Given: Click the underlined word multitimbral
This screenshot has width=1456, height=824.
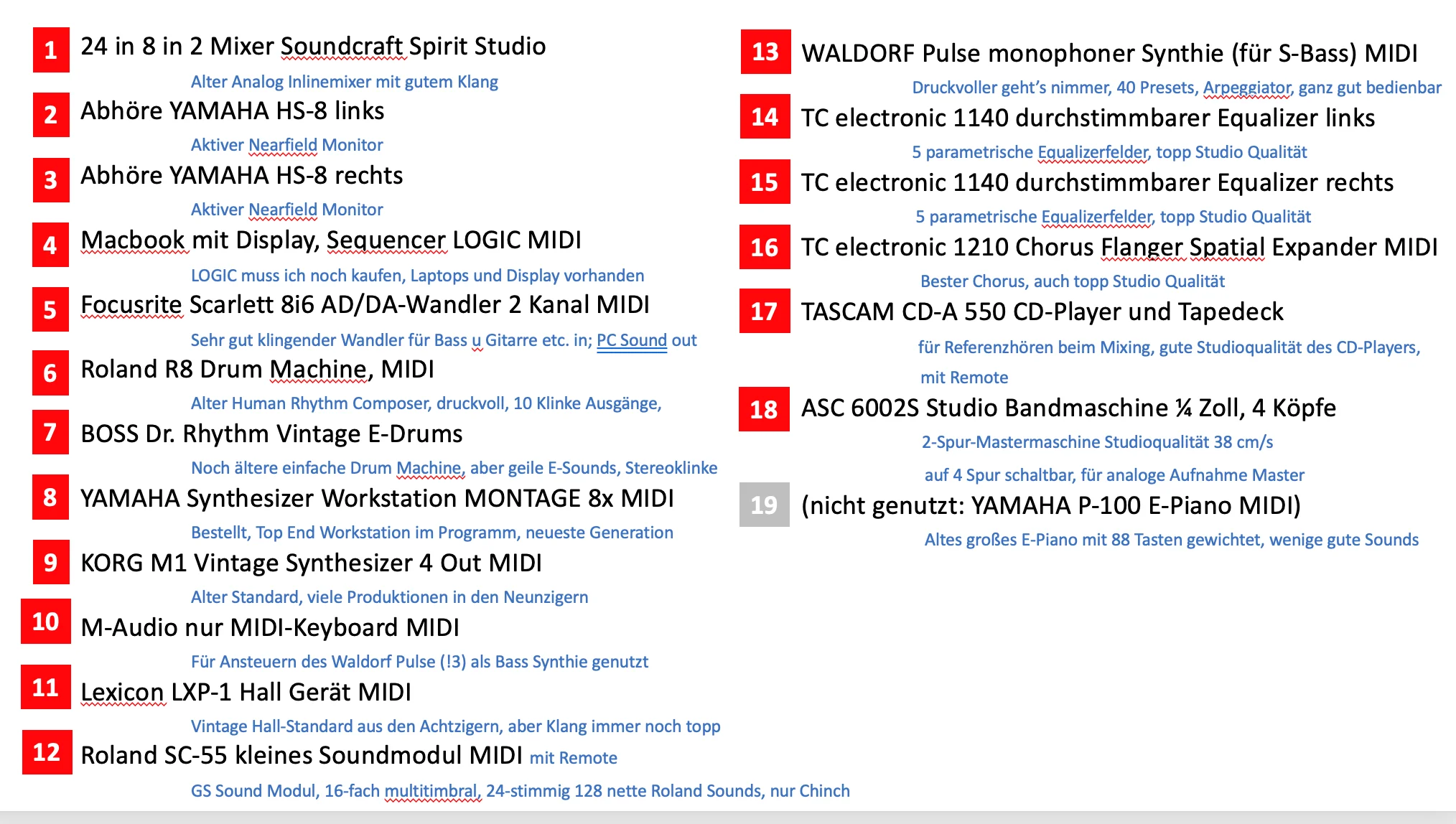Looking at the screenshot, I should [431, 791].
